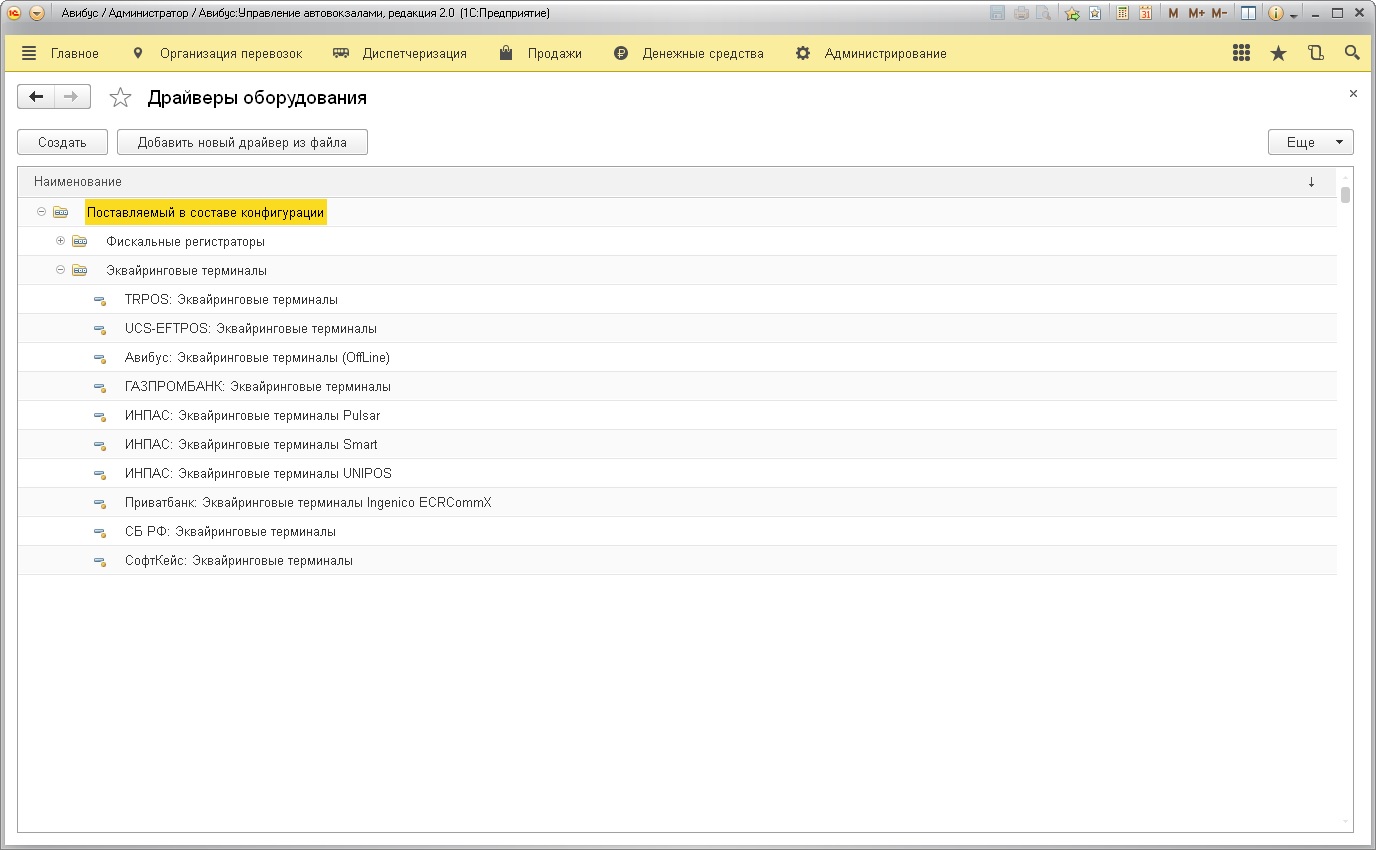Click the Наименование column header
1376x850 pixels.
point(78,182)
